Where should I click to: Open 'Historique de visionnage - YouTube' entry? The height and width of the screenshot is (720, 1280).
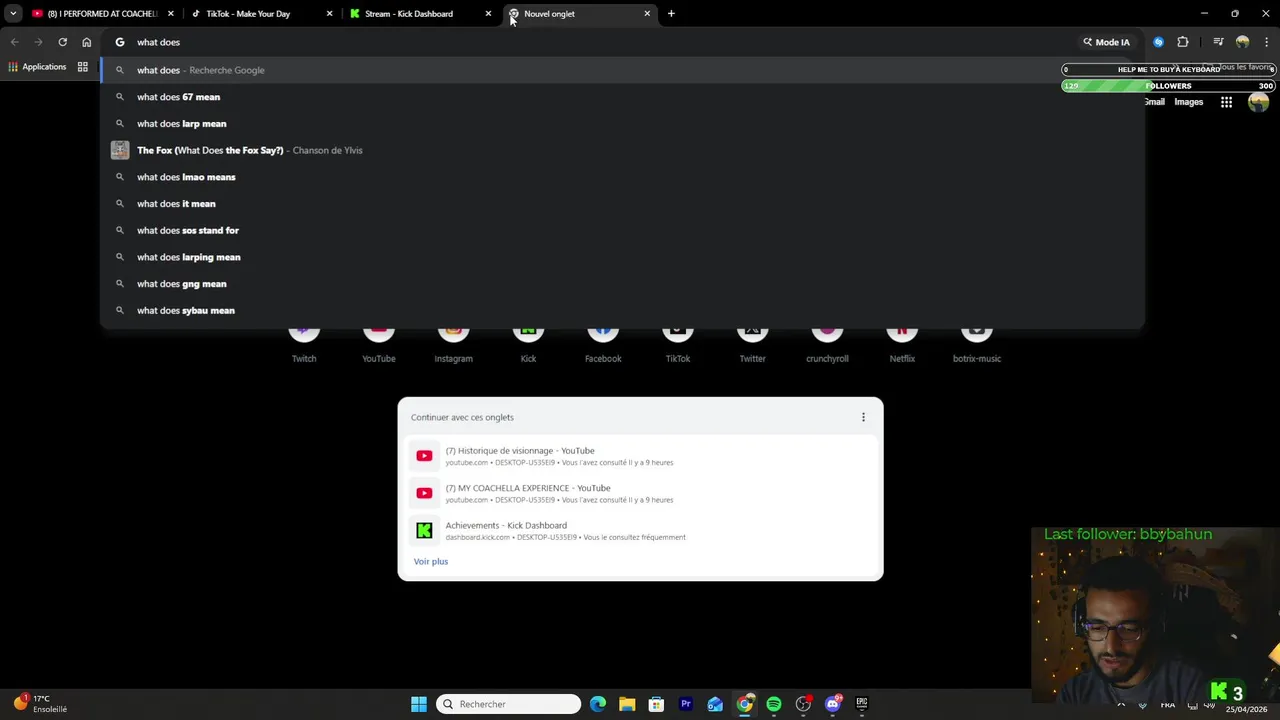point(640,456)
